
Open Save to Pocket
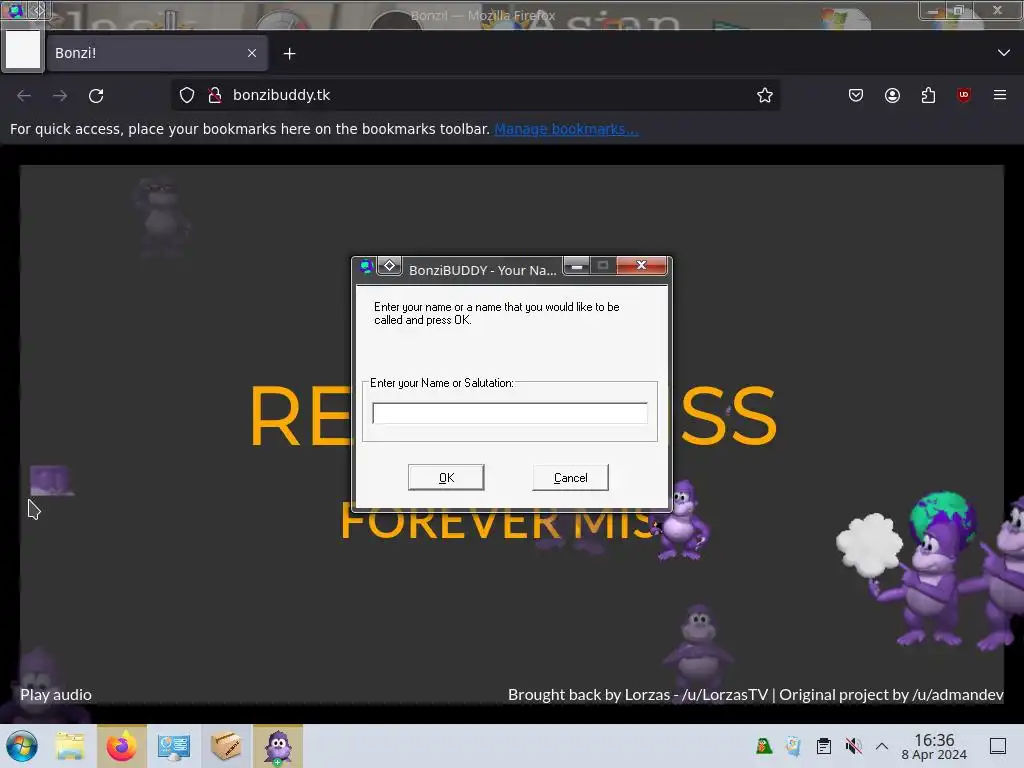pyautogui.click(x=856, y=95)
